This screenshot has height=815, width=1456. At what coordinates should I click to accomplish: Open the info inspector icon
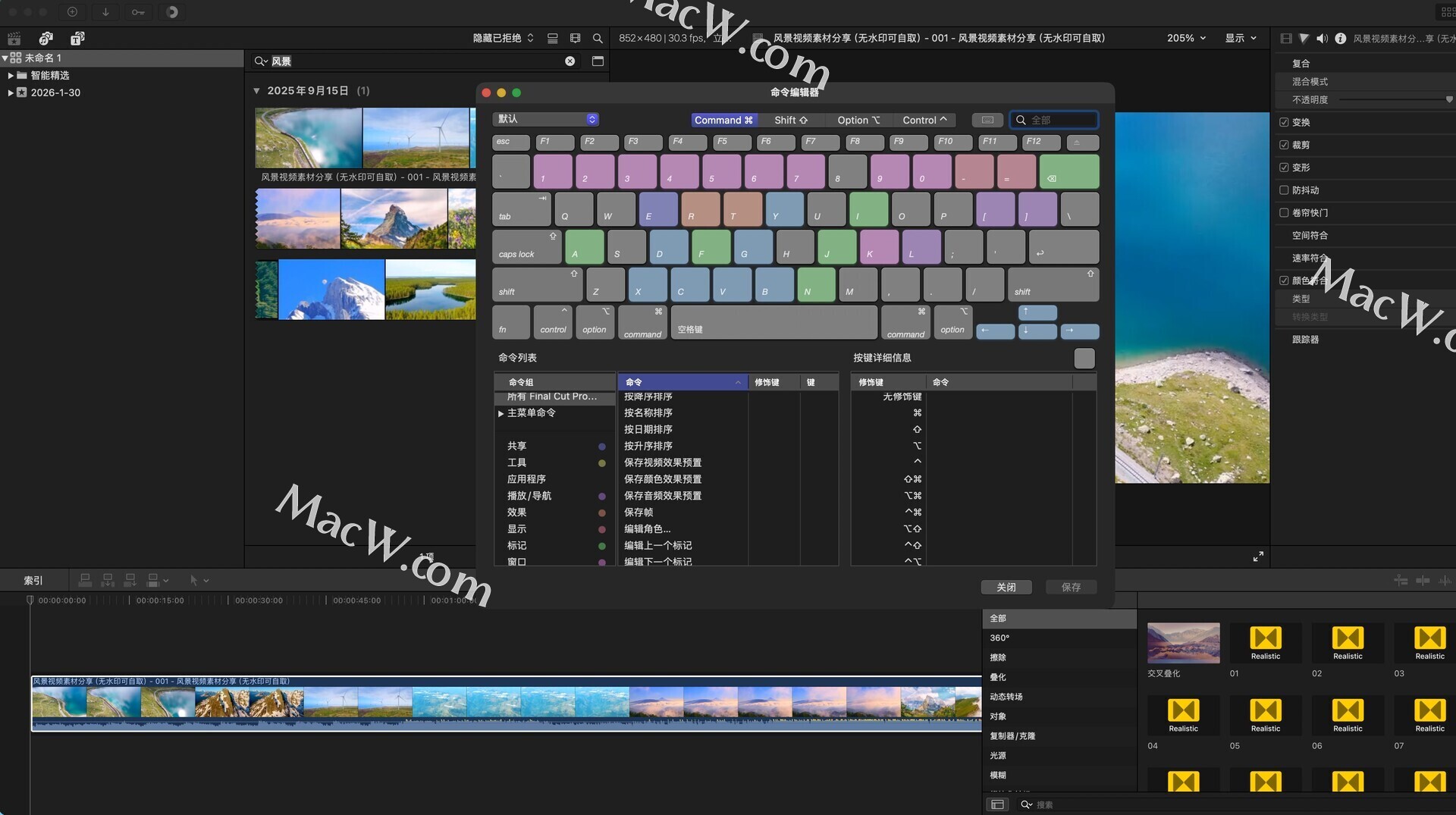click(x=1340, y=38)
